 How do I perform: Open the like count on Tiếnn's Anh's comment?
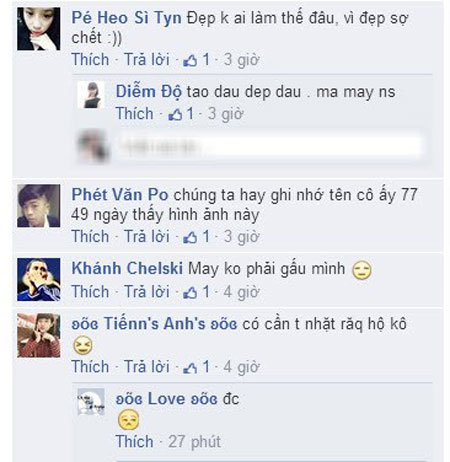[197, 367]
